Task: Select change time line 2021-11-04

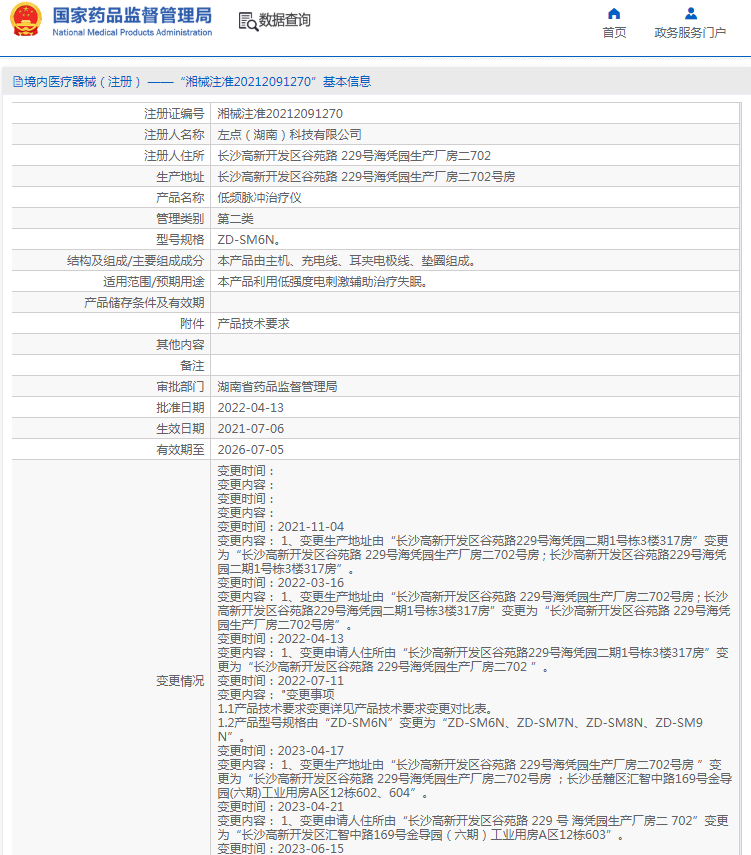Action: coord(280,527)
